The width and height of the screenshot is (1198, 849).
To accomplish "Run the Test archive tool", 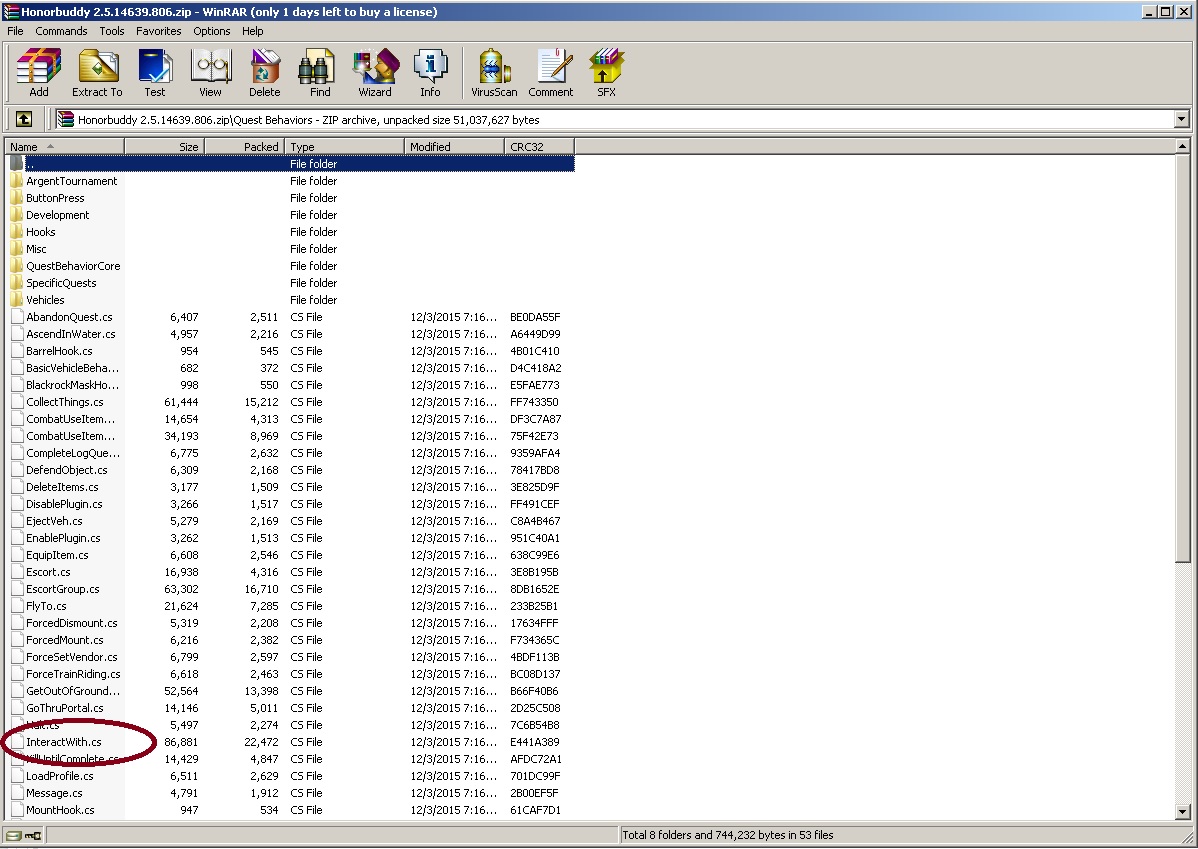I will (x=154, y=73).
